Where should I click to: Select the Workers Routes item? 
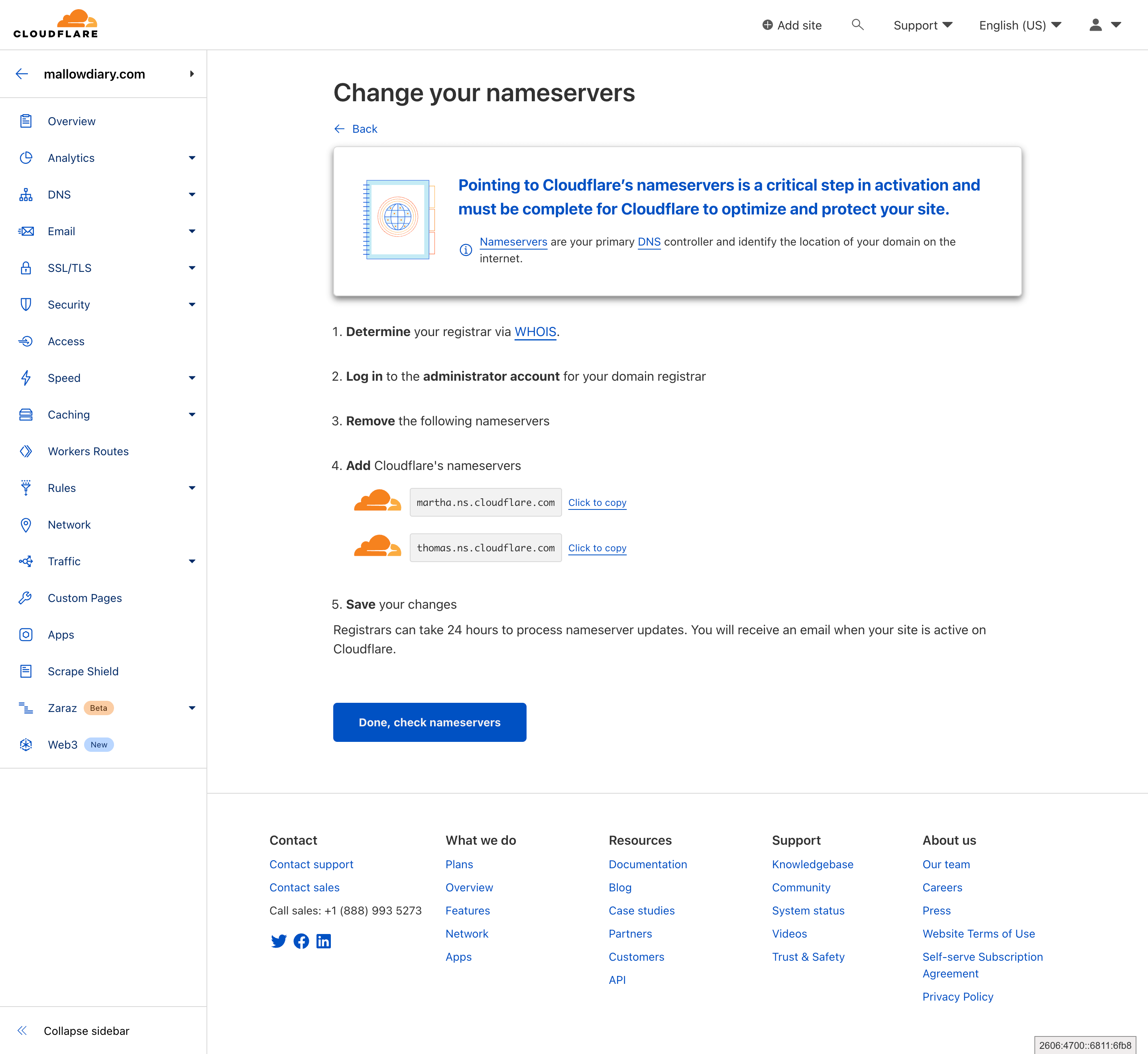pos(88,450)
